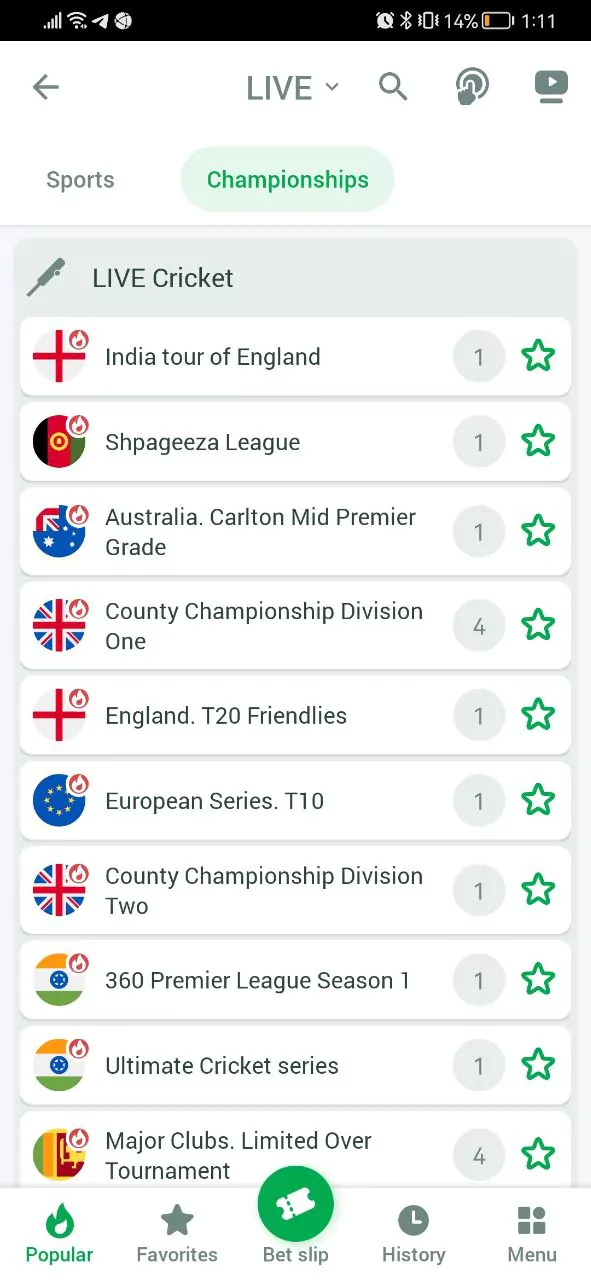This screenshot has height=1280, width=591.
Task: Expand County Championship Division One matches
Action: coord(295,626)
